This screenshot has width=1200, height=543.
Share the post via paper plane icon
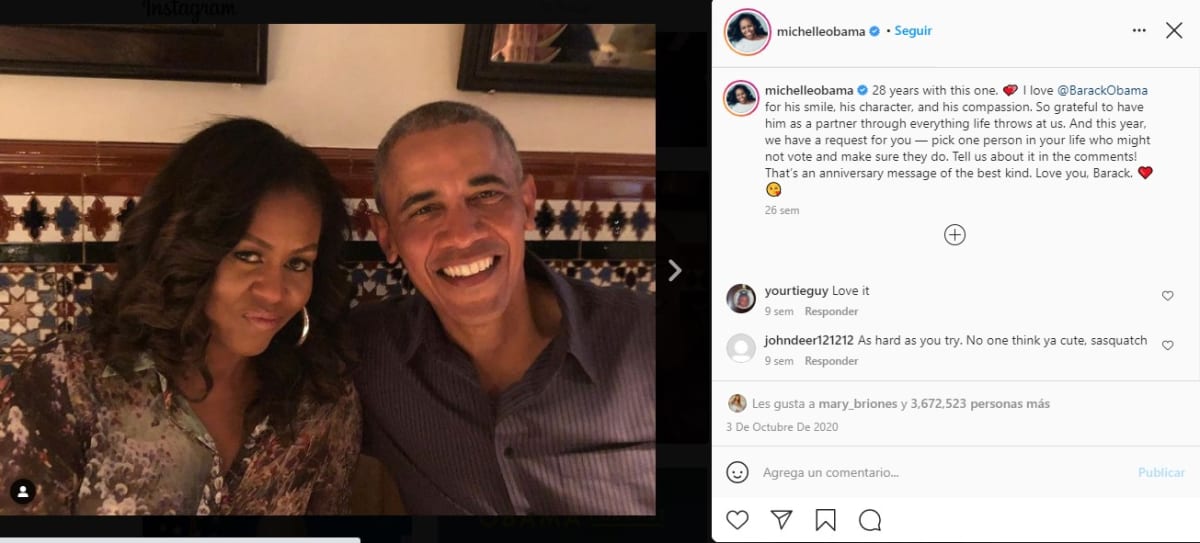(x=781, y=520)
